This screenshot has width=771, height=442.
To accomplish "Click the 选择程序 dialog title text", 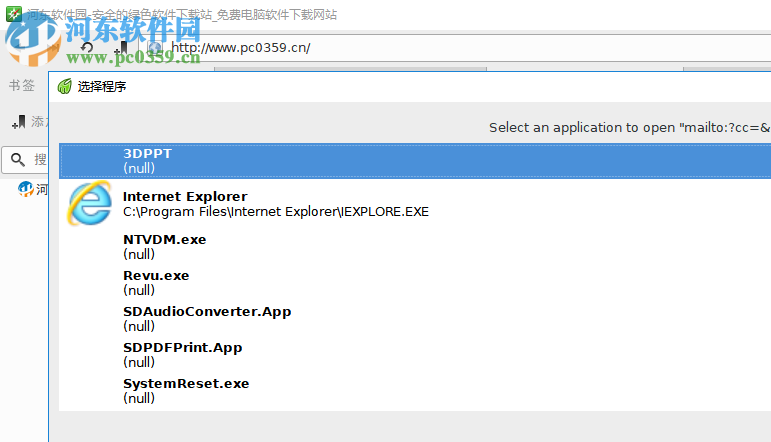I will point(102,87).
